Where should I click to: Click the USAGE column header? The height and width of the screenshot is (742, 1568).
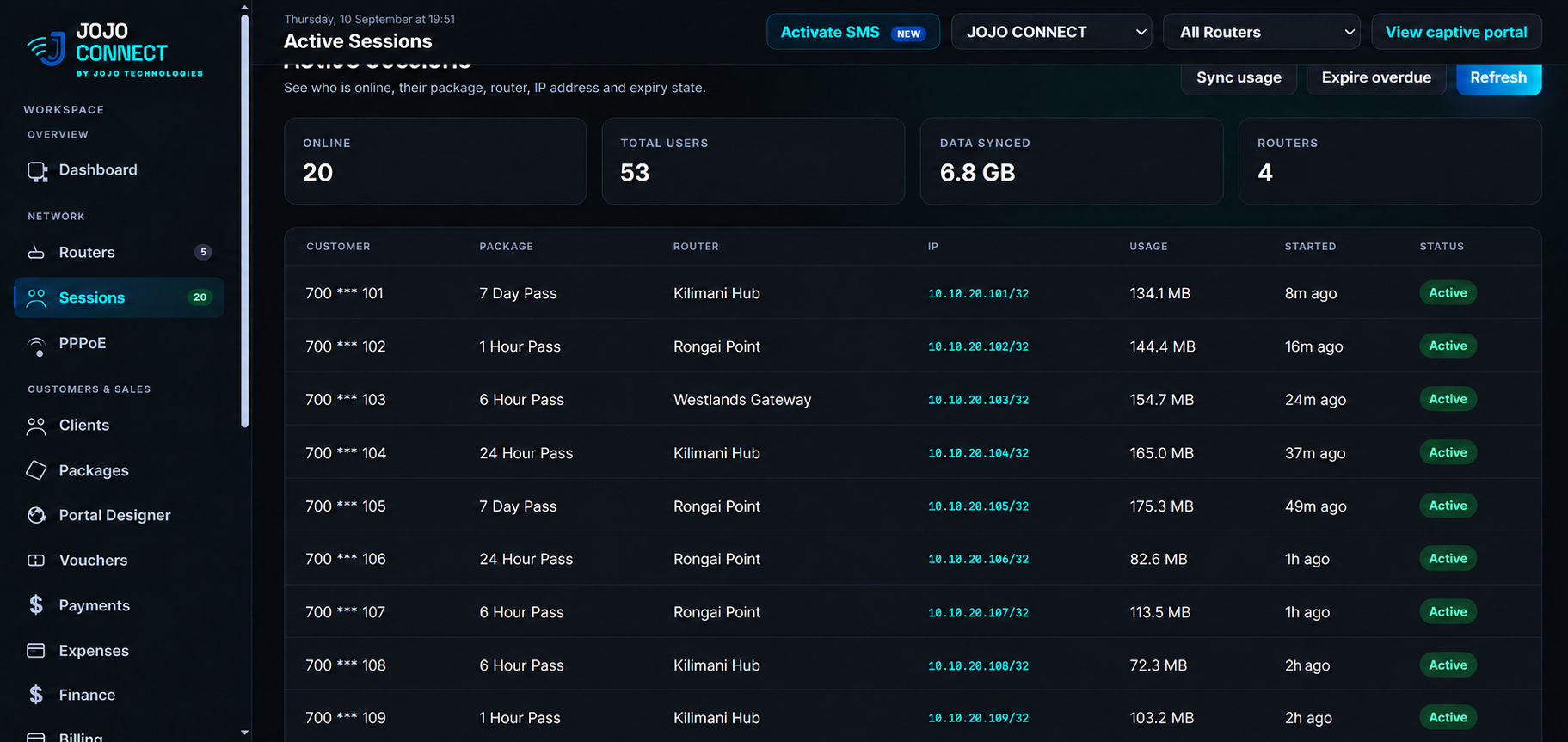click(x=1148, y=247)
